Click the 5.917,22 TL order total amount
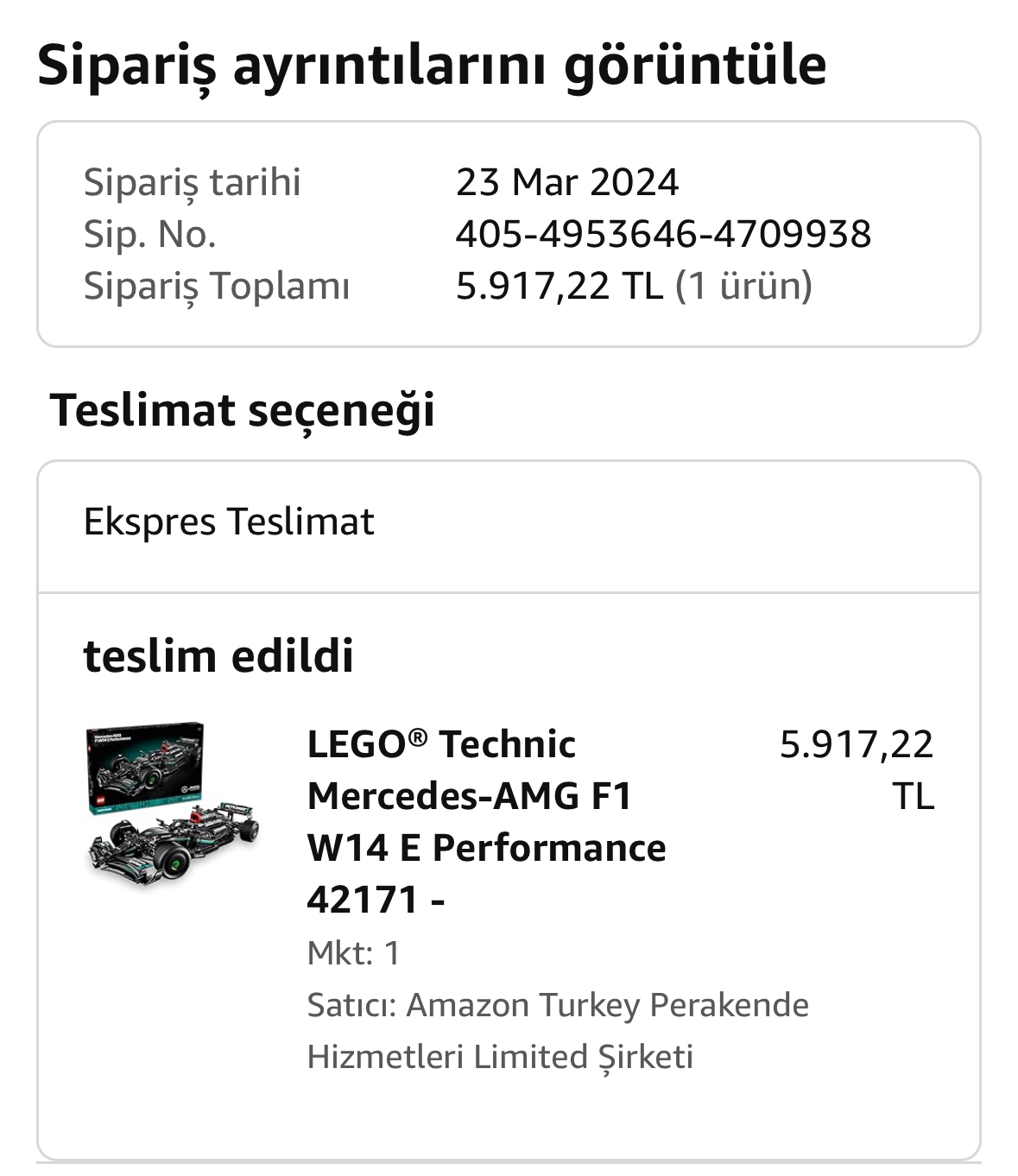Image resolution: width=1018 pixels, height=1176 pixels. tap(559, 286)
